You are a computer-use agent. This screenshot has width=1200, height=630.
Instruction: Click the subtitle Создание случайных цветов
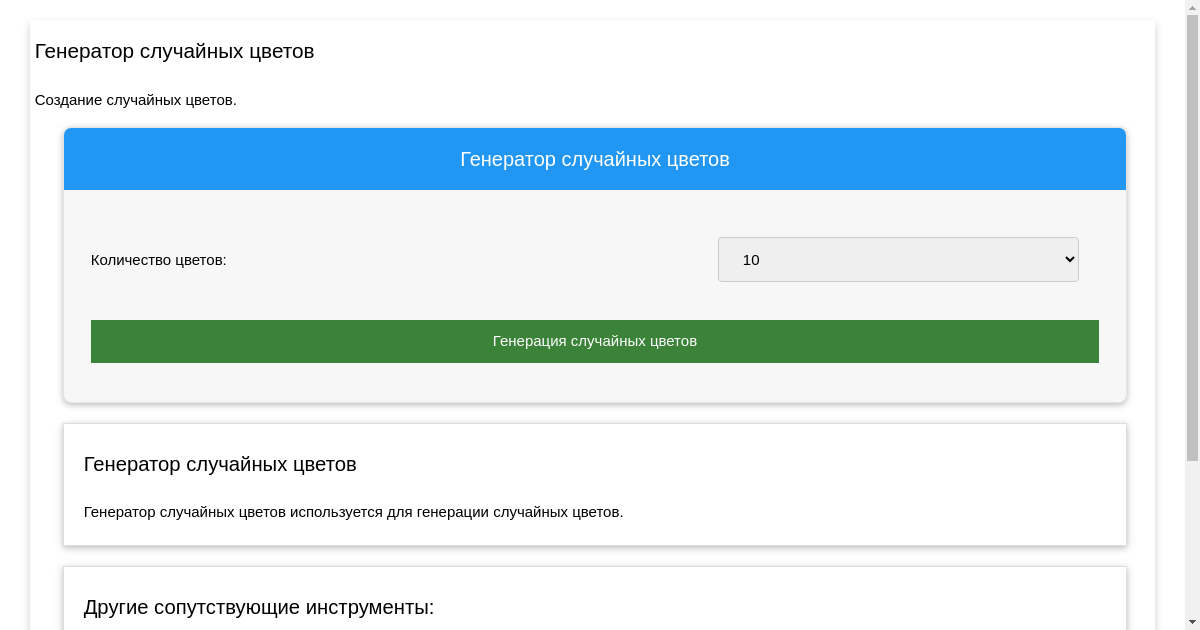[x=136, y=100]
